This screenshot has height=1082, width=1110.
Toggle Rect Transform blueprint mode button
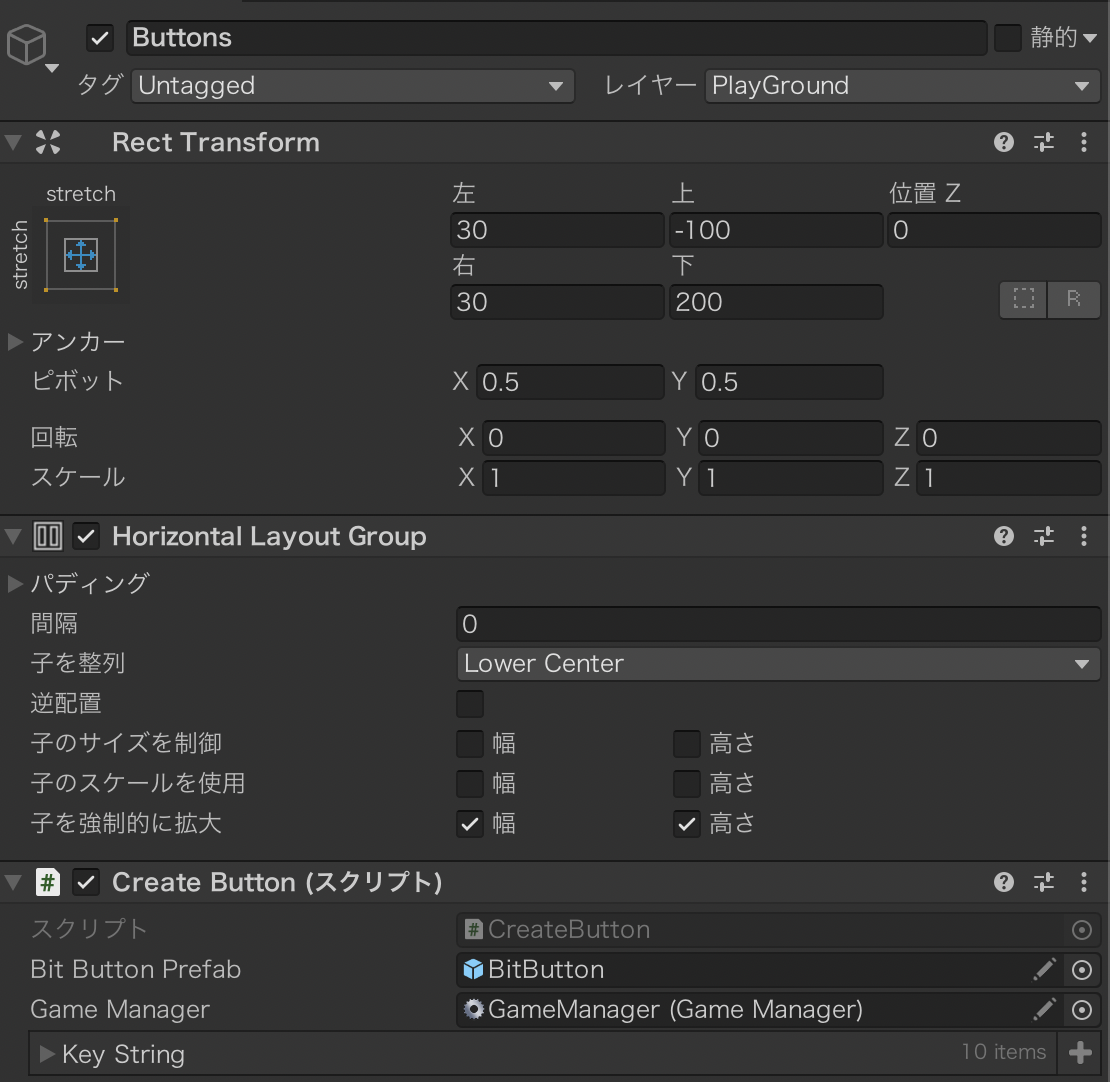coord(1023,299)
